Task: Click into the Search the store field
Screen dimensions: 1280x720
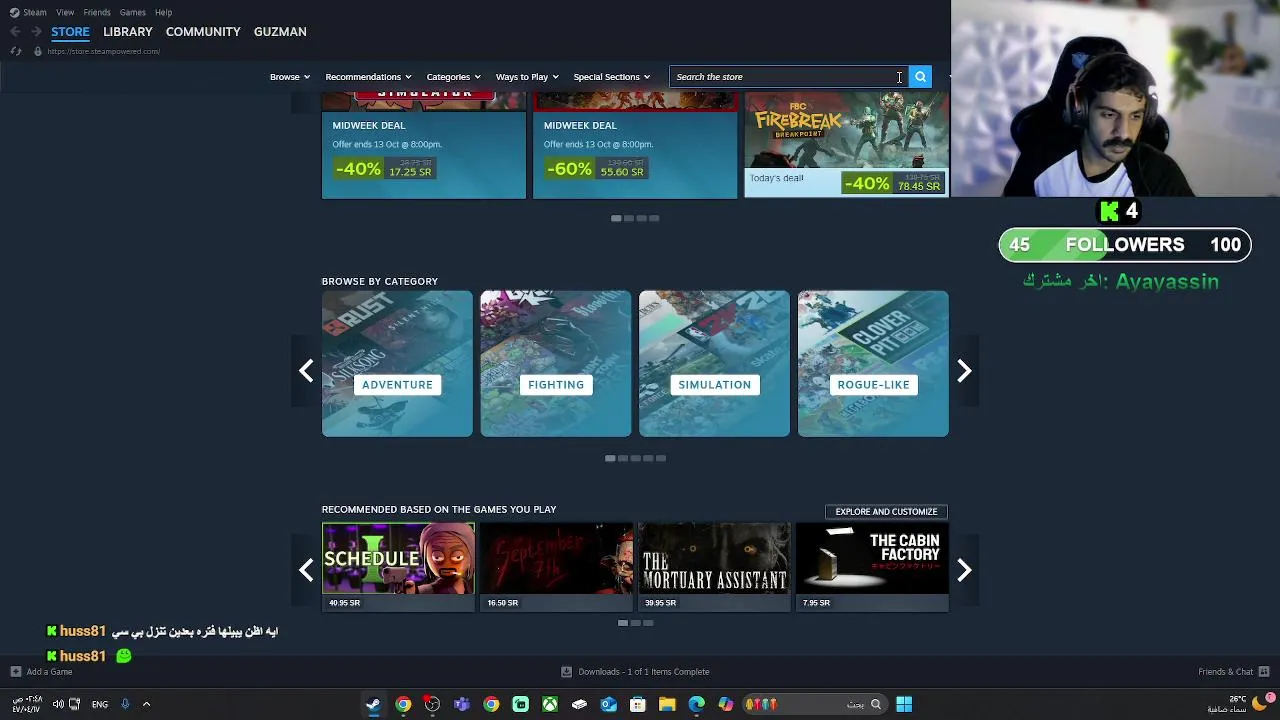Action: coord(788,77)
